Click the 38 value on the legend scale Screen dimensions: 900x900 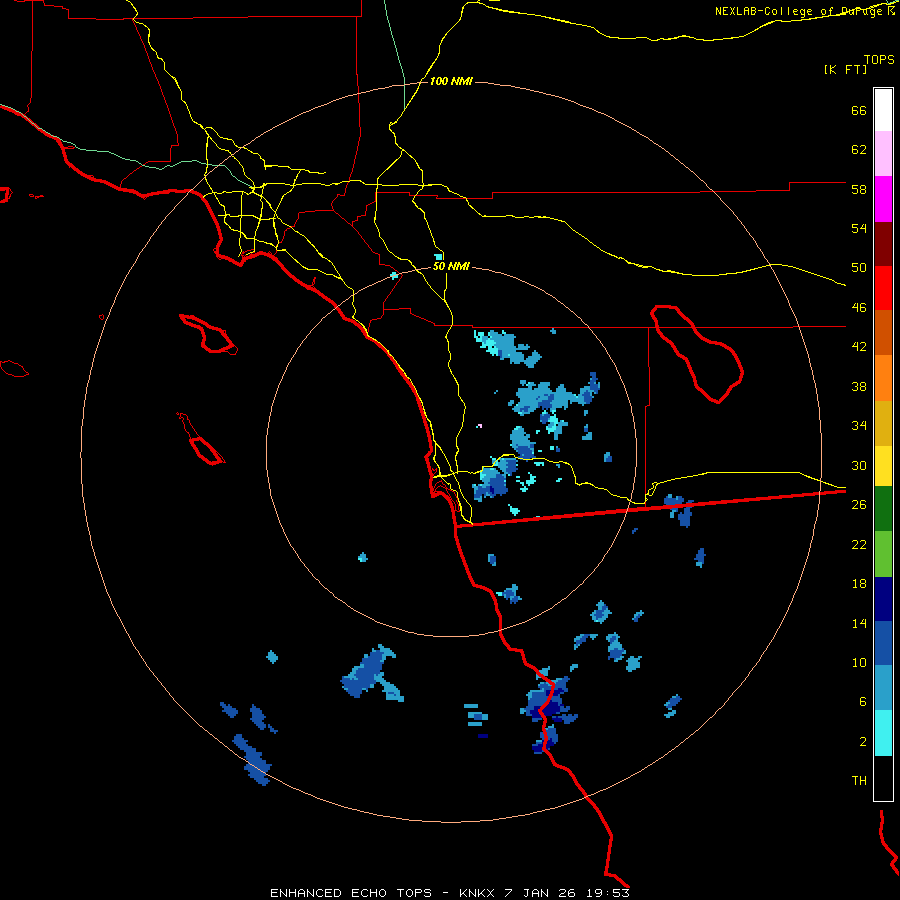tap(859, 386)
